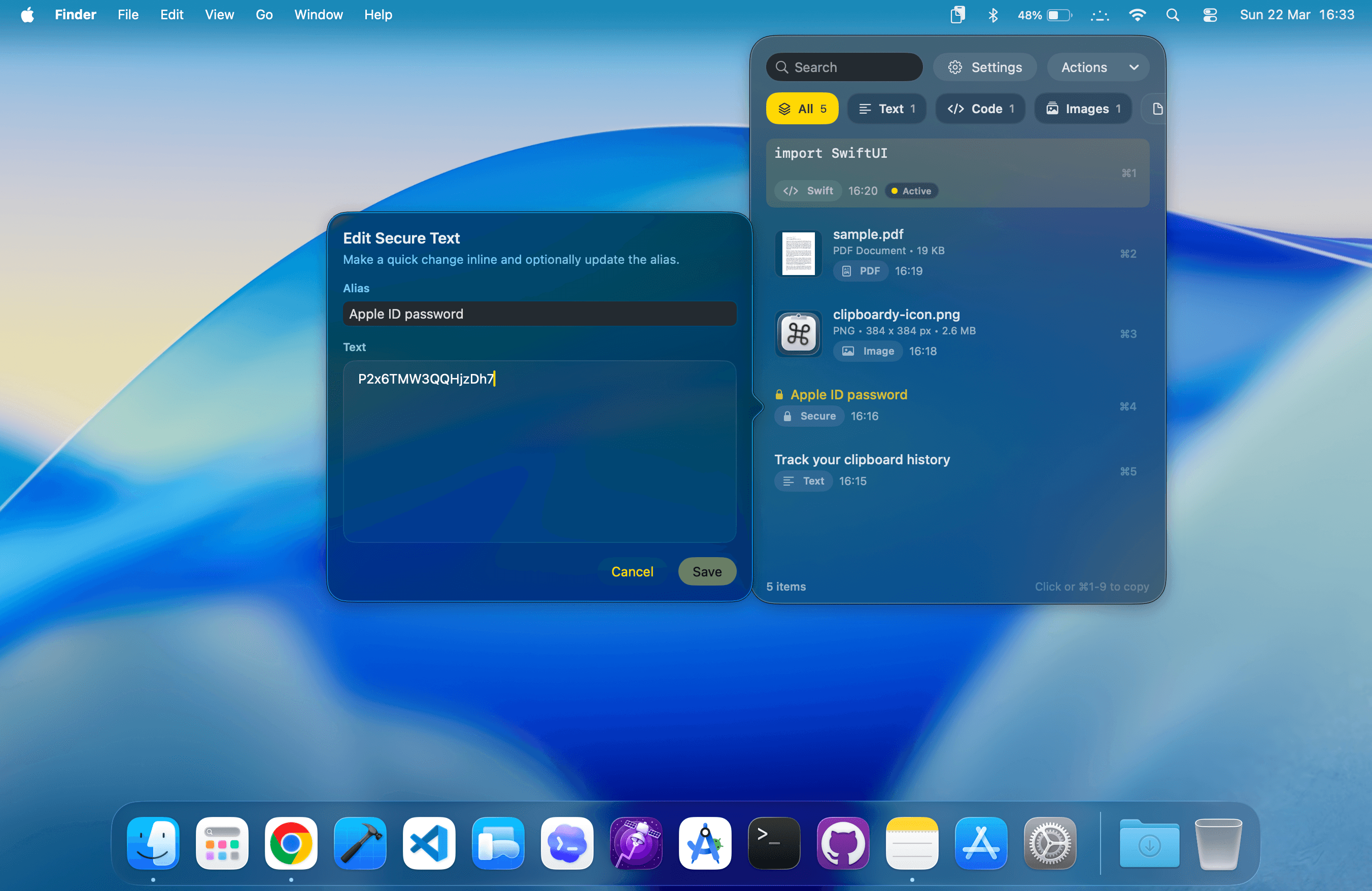The width and height of the screenshot is (1372, 891).
Task: Click the Image type badge under clipboardy-icon.png
Action: [x=868, y=351]
